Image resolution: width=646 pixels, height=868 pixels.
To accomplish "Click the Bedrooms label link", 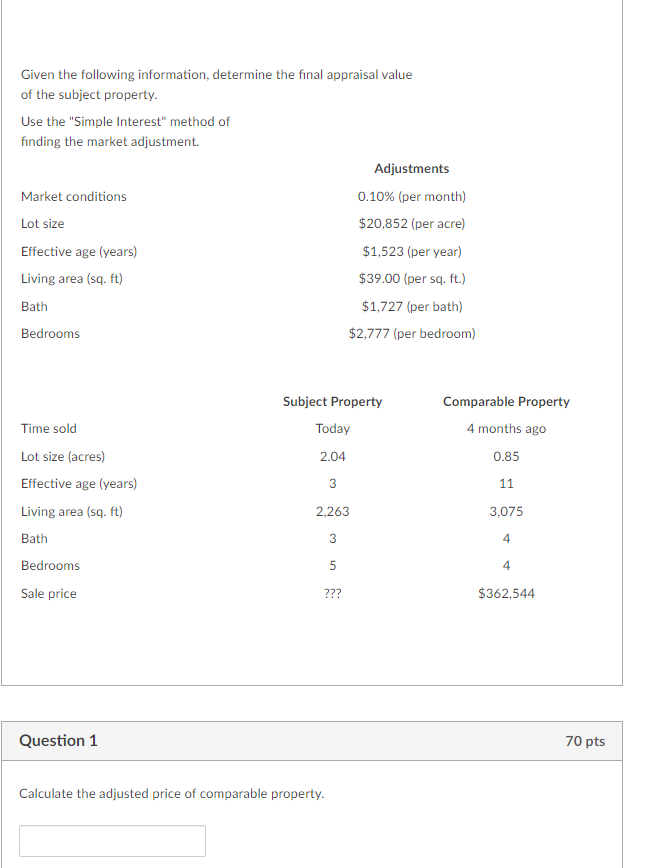I will 51,333.
